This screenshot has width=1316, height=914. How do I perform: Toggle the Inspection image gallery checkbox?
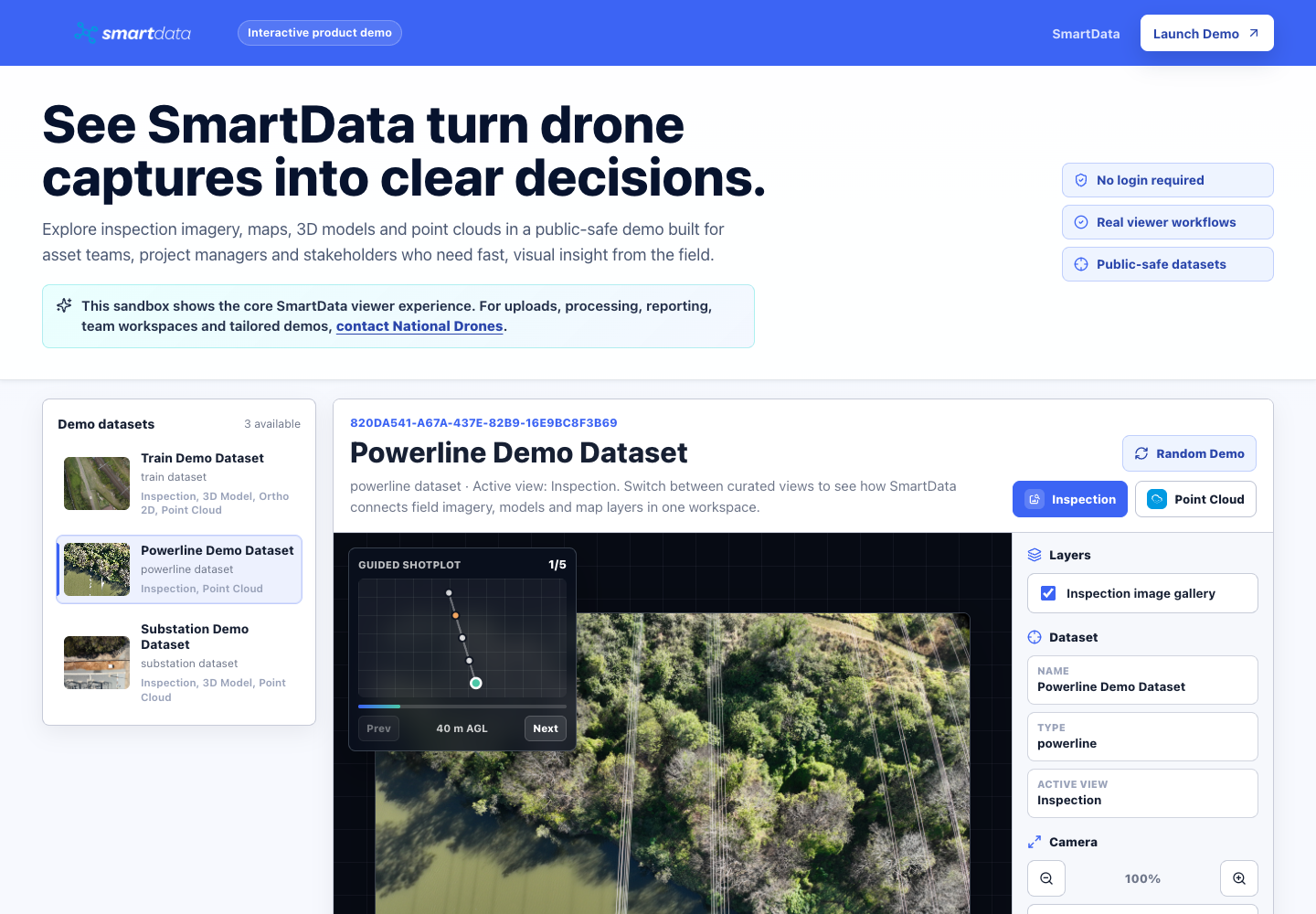[1048, 593]
